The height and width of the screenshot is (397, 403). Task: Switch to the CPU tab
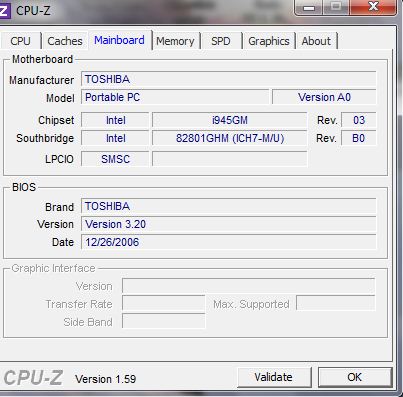20,41
